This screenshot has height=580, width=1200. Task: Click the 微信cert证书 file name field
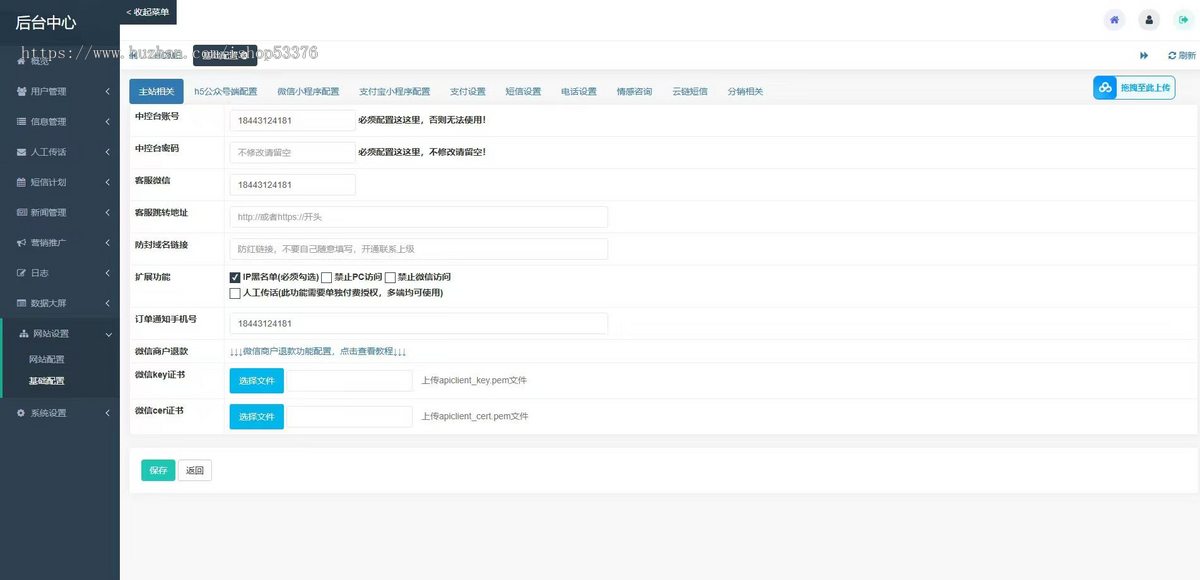[x=350, y=416]
